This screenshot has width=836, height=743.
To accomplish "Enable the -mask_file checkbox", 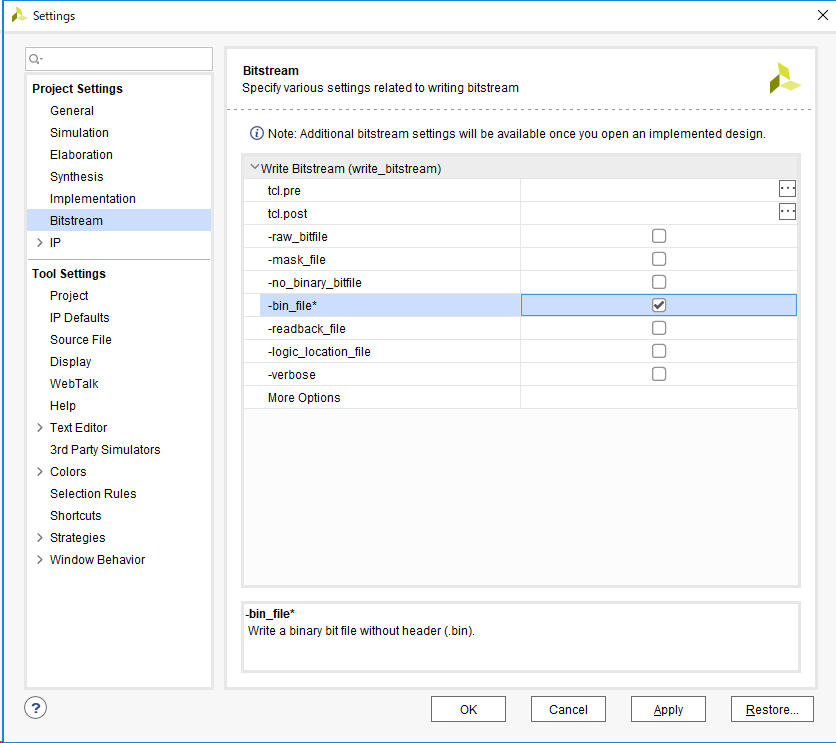I will click(x=659, y=259).
